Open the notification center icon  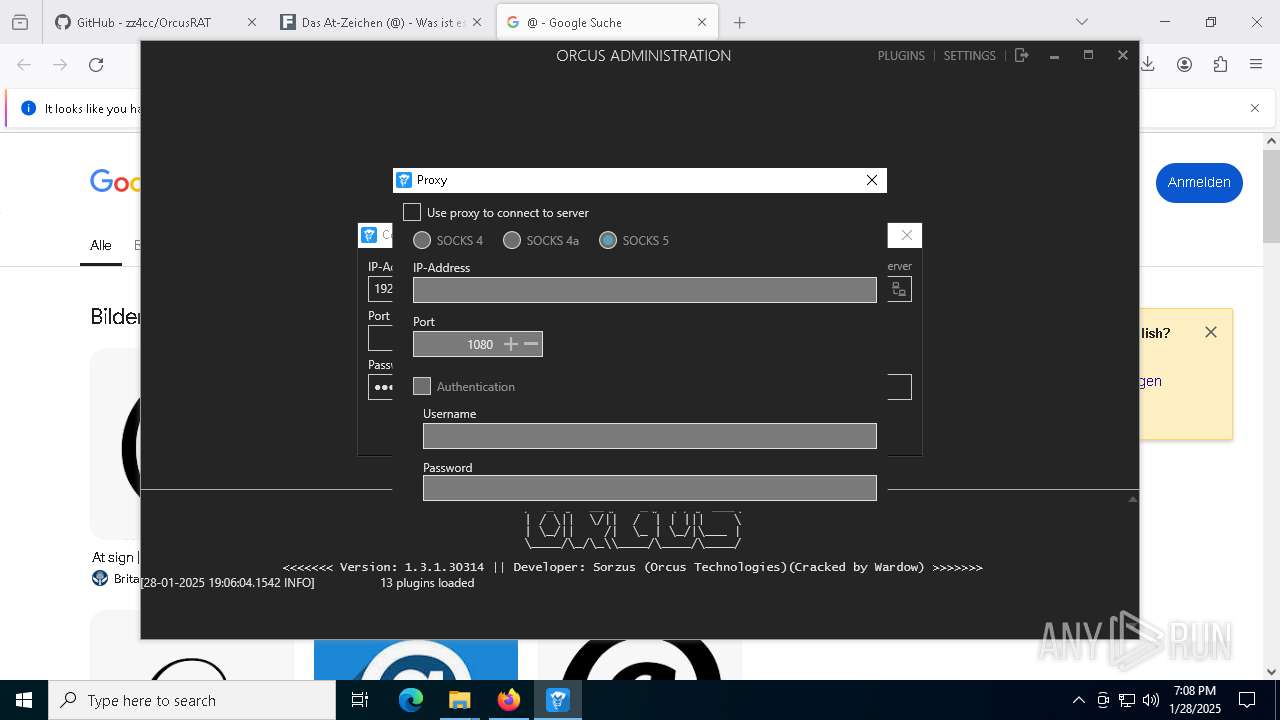pos(1247,700)
